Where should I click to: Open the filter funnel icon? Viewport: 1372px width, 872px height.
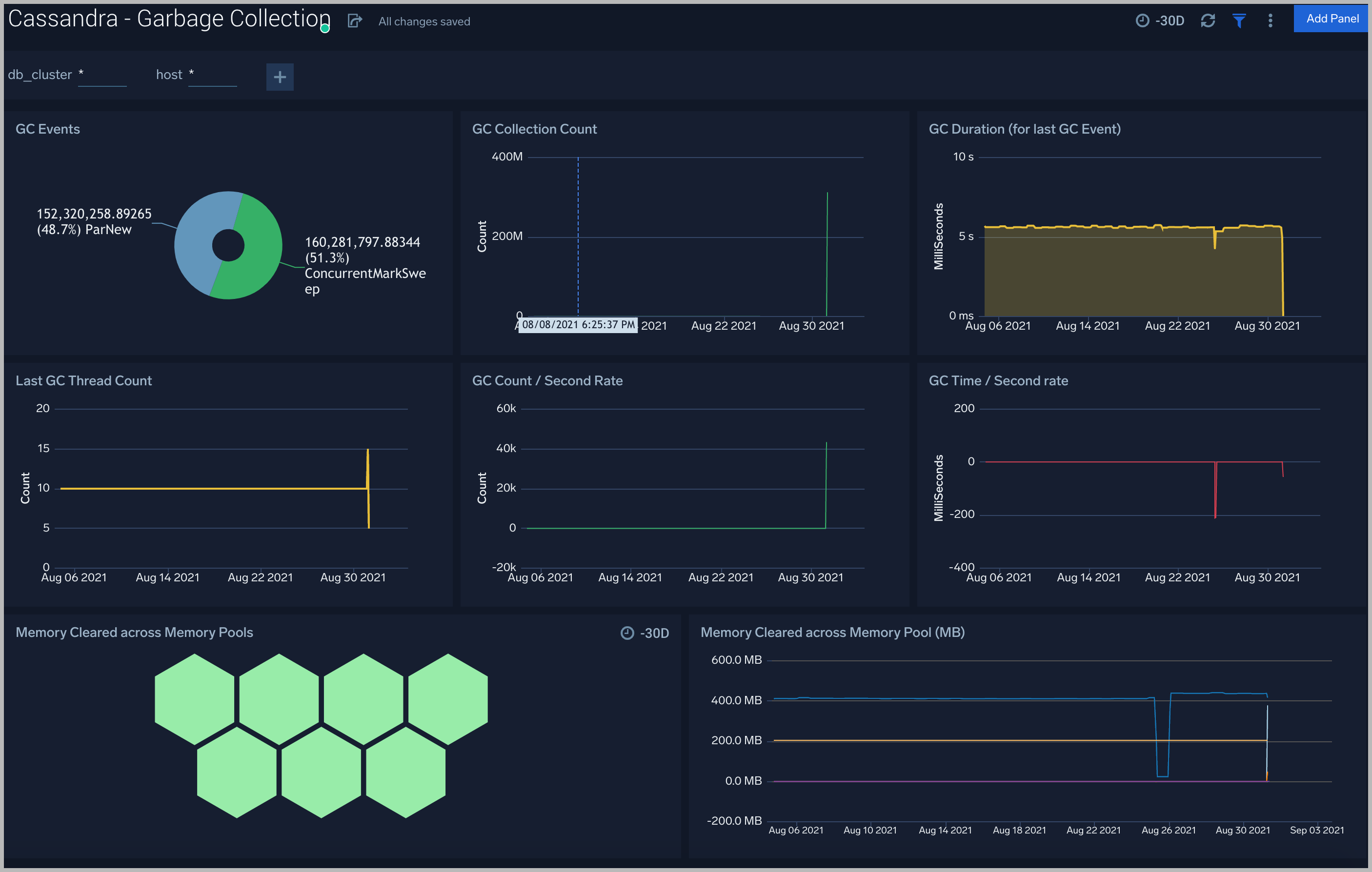(x=1239, y=20)
